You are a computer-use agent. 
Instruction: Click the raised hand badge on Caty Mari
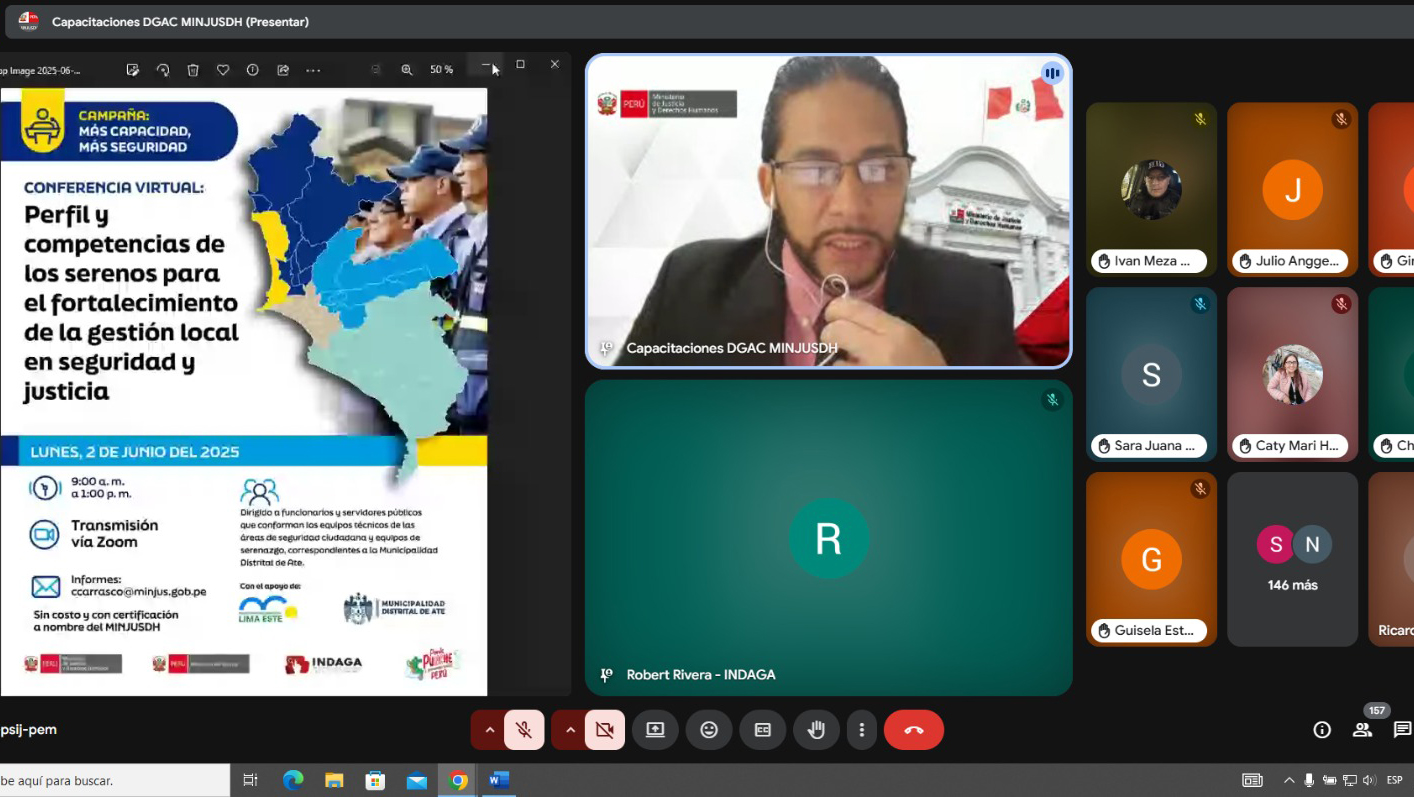click(1245, 446)
